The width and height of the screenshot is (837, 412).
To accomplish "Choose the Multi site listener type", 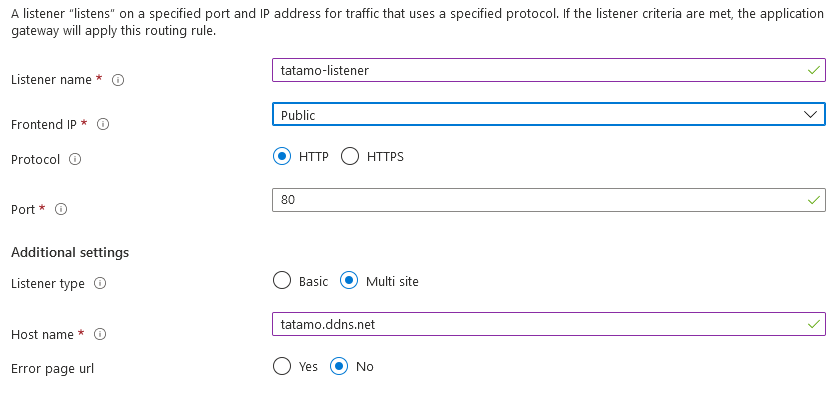I will (x=349, y=281).
